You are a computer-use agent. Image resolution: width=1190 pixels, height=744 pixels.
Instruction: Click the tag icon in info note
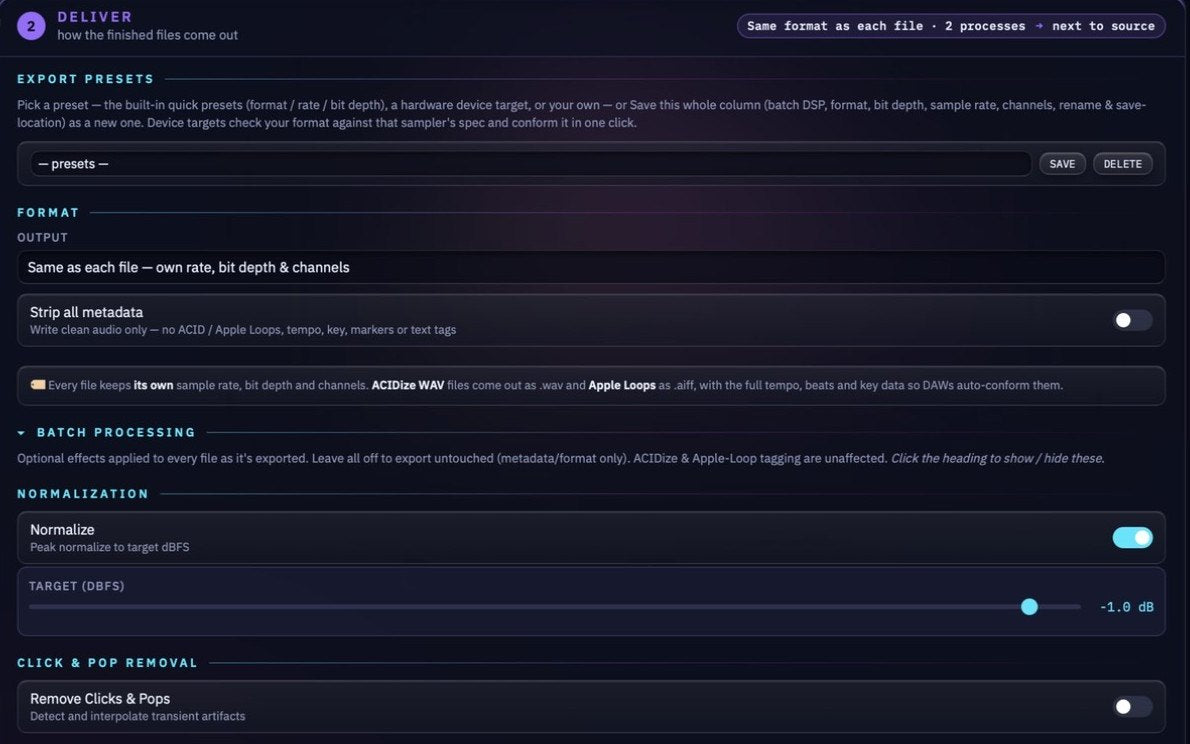tap(37, 385)
